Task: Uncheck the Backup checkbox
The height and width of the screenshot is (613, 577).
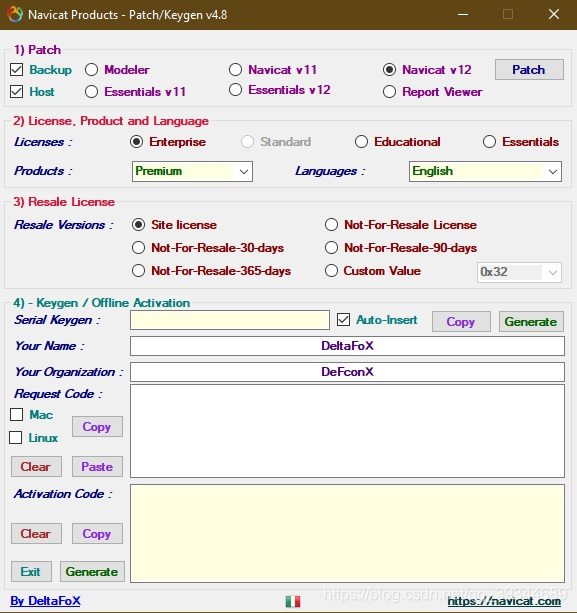Action: point(16,70)
